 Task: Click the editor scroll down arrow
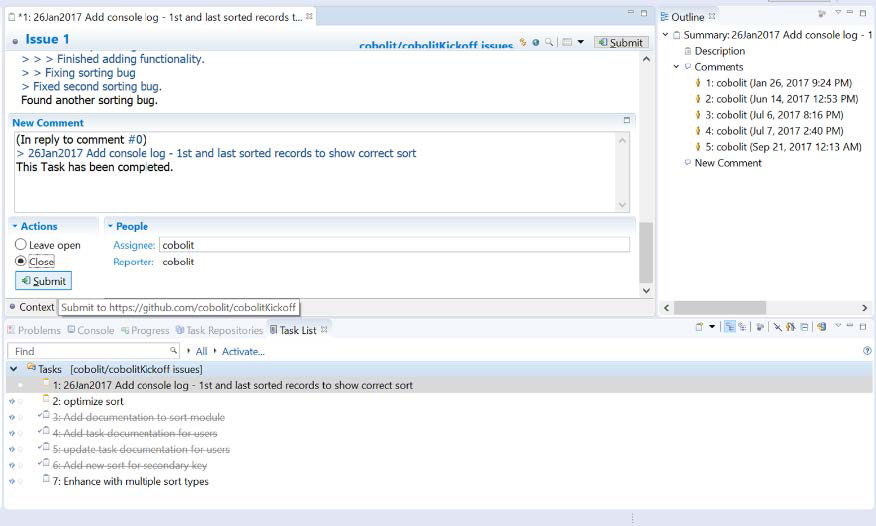pyautogui.click(x=646, y=290)
